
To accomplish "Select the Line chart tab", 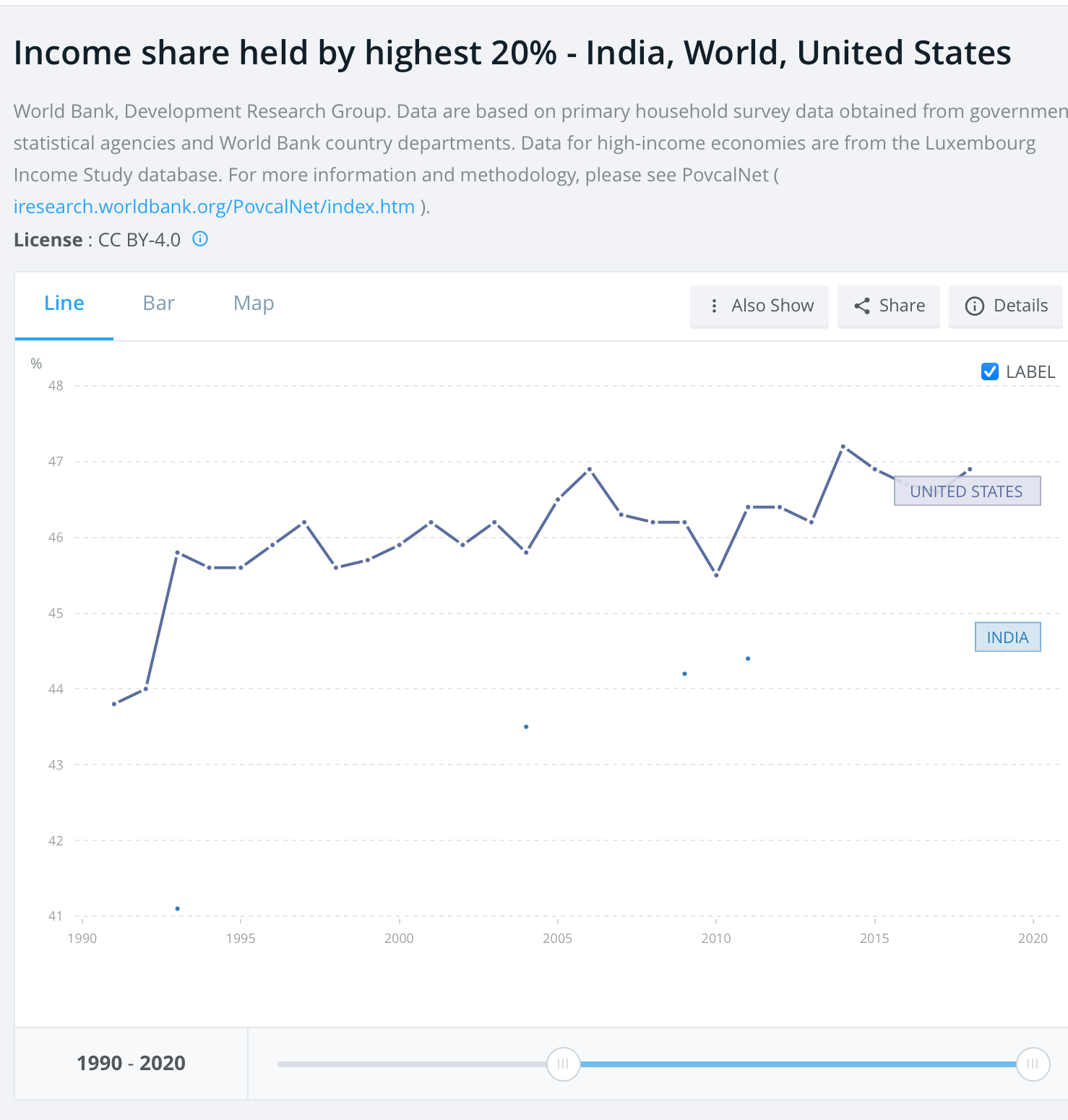I will click(64, 303).
